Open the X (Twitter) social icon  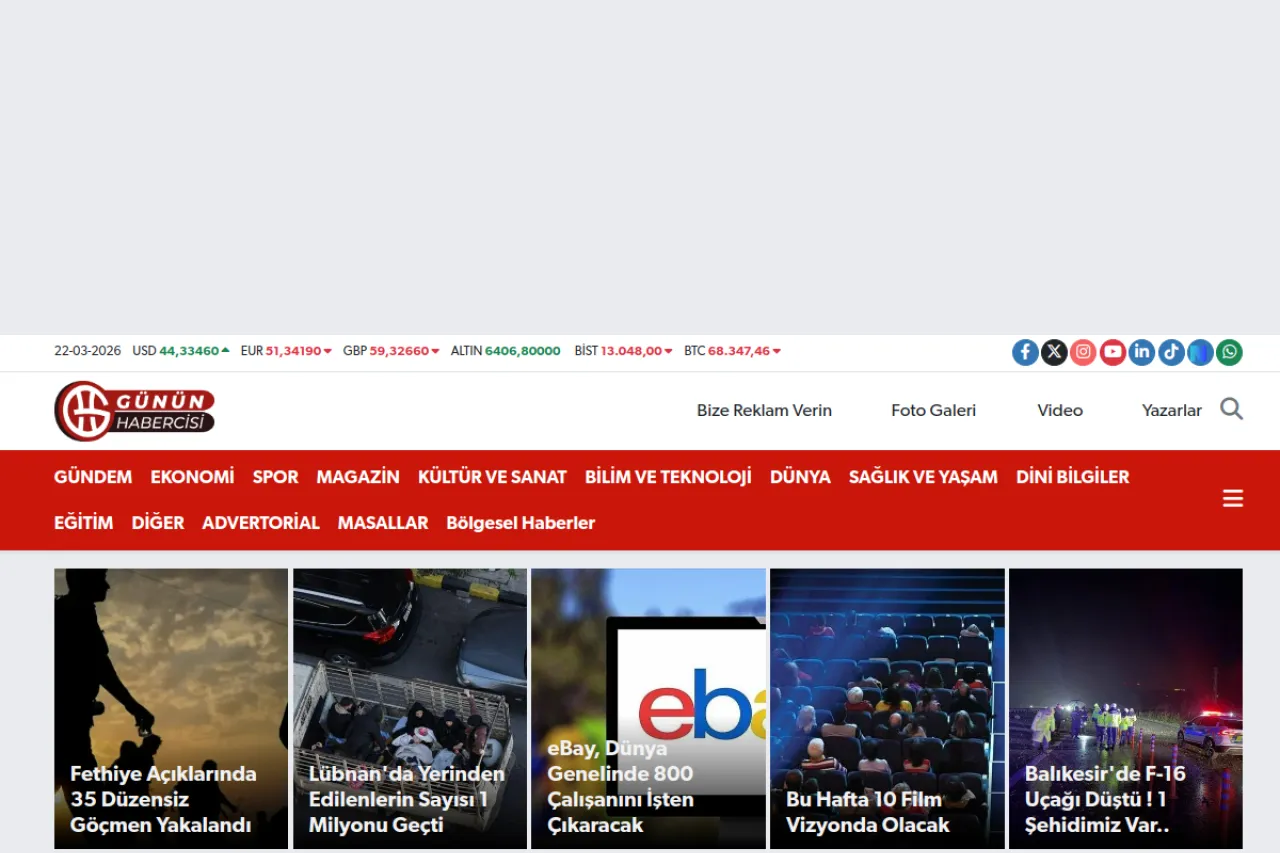1054,352
